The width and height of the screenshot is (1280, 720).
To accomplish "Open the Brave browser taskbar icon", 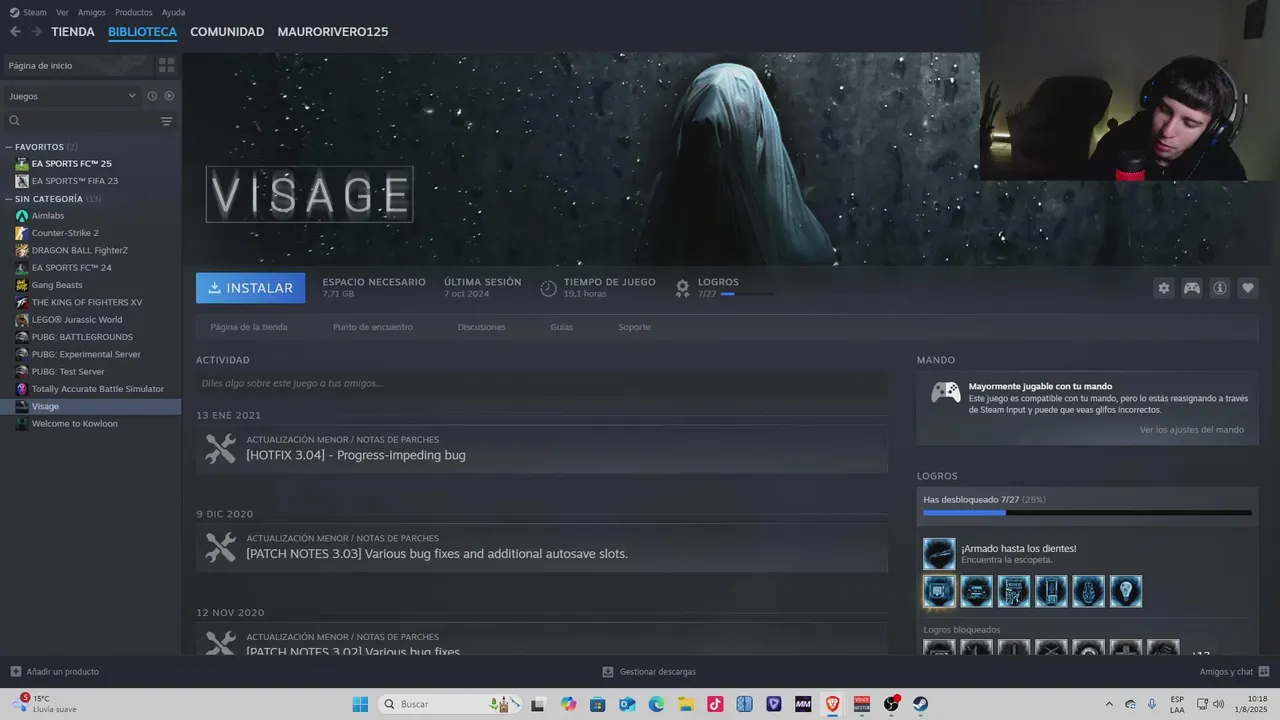I will [x=832, y=704].
